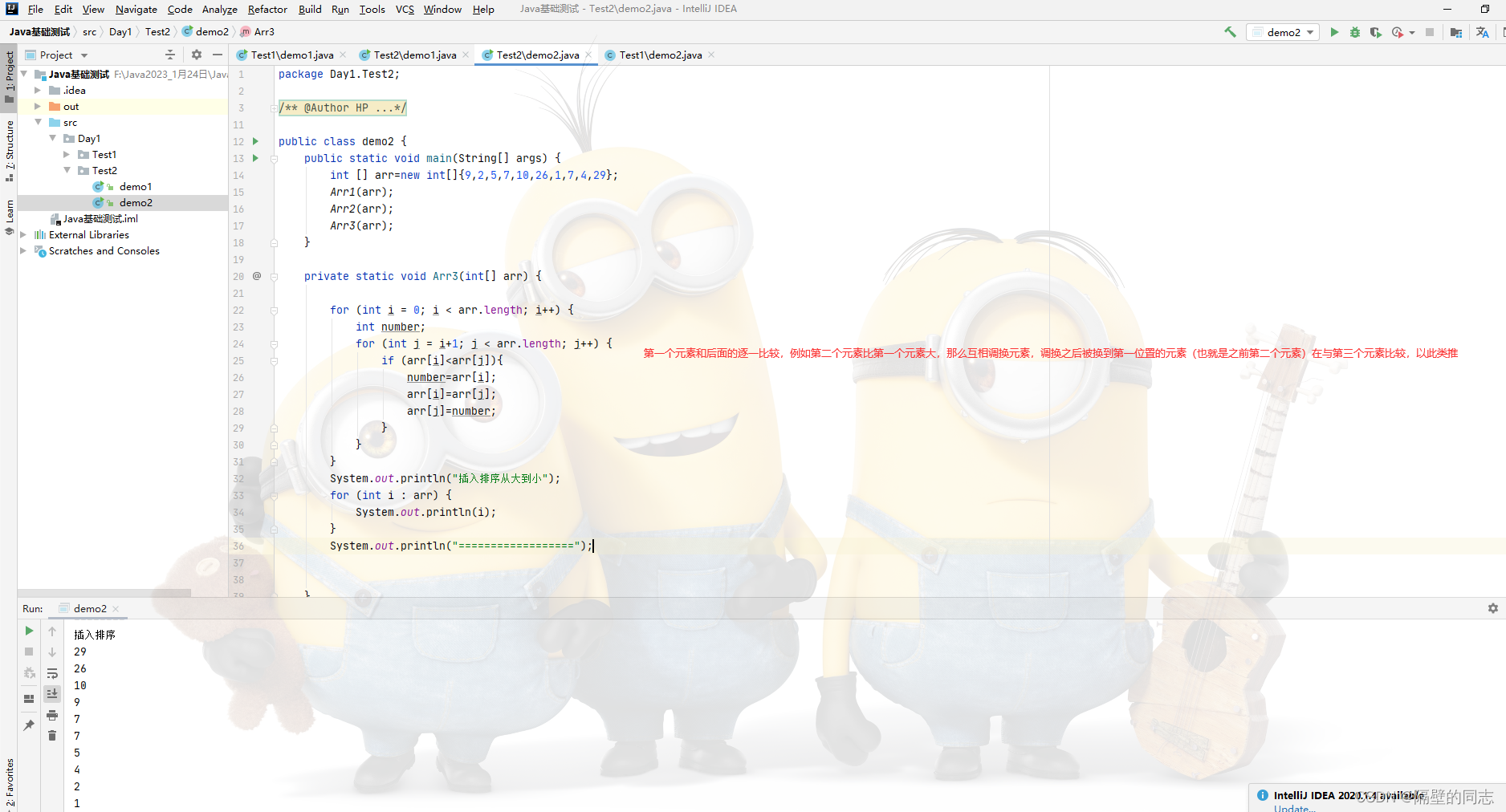Switch to Test1\demo2.java tab
Viewport: 1506px width, 812px height.
[660, 55]
